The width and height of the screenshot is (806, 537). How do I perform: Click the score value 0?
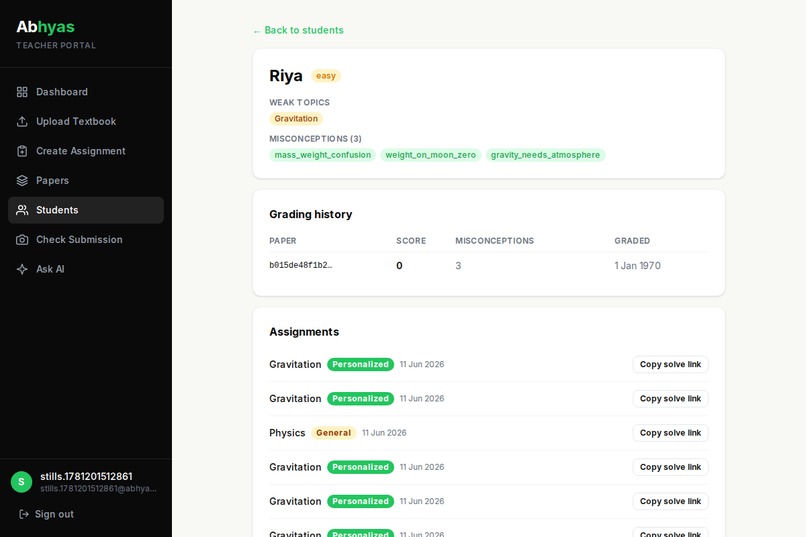click(399, 266)
